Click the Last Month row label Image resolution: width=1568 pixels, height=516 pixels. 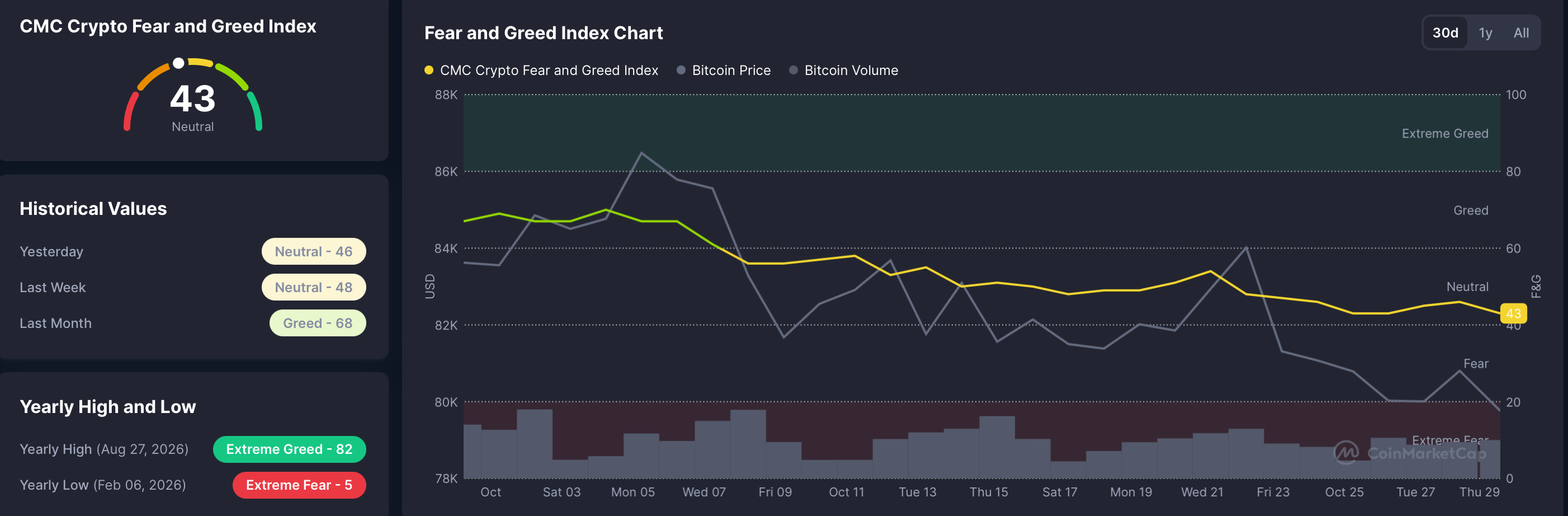tap(55, 323)
